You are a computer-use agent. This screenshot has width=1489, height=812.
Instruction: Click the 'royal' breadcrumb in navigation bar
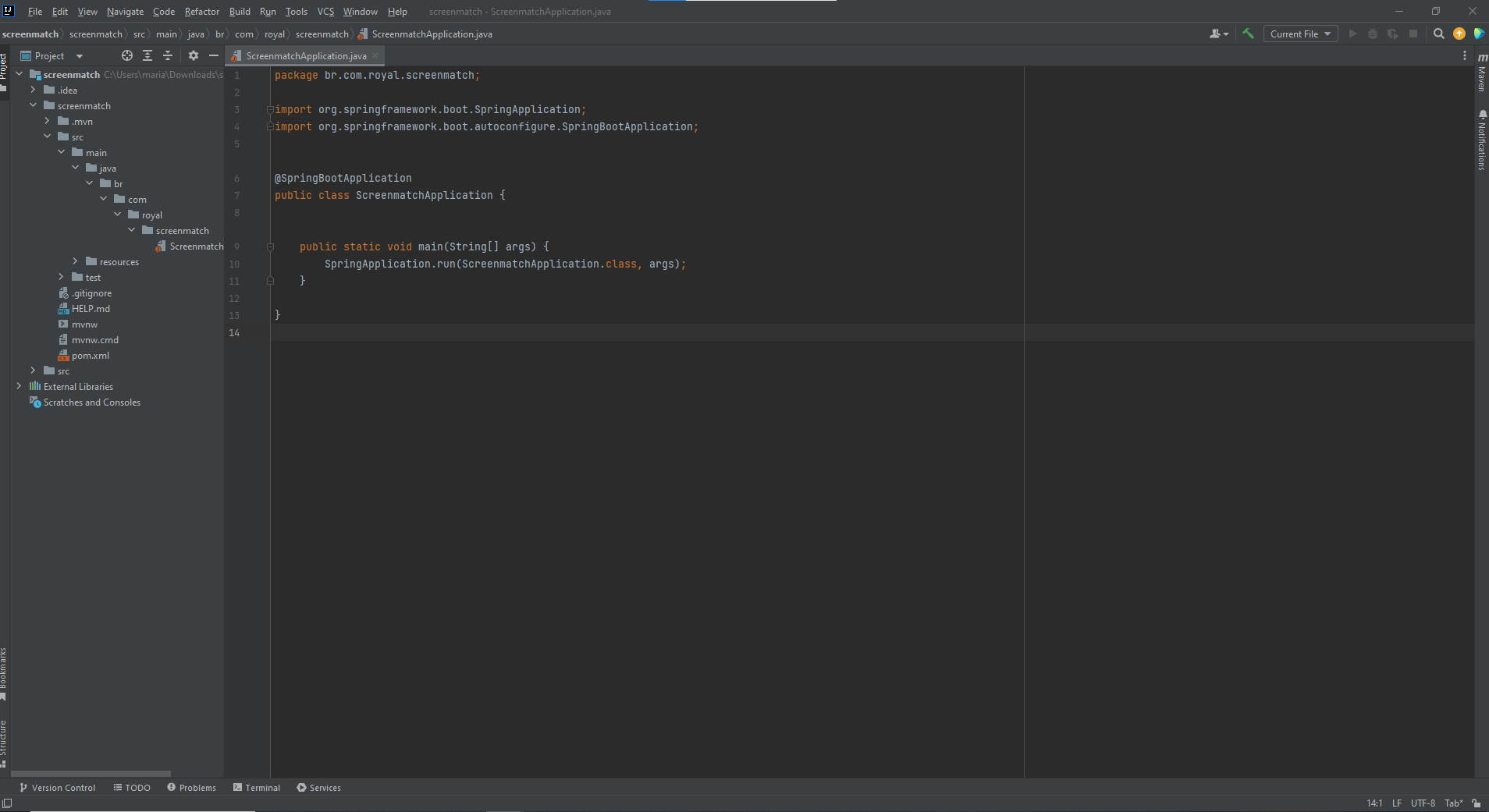click(x=274, y=34)
